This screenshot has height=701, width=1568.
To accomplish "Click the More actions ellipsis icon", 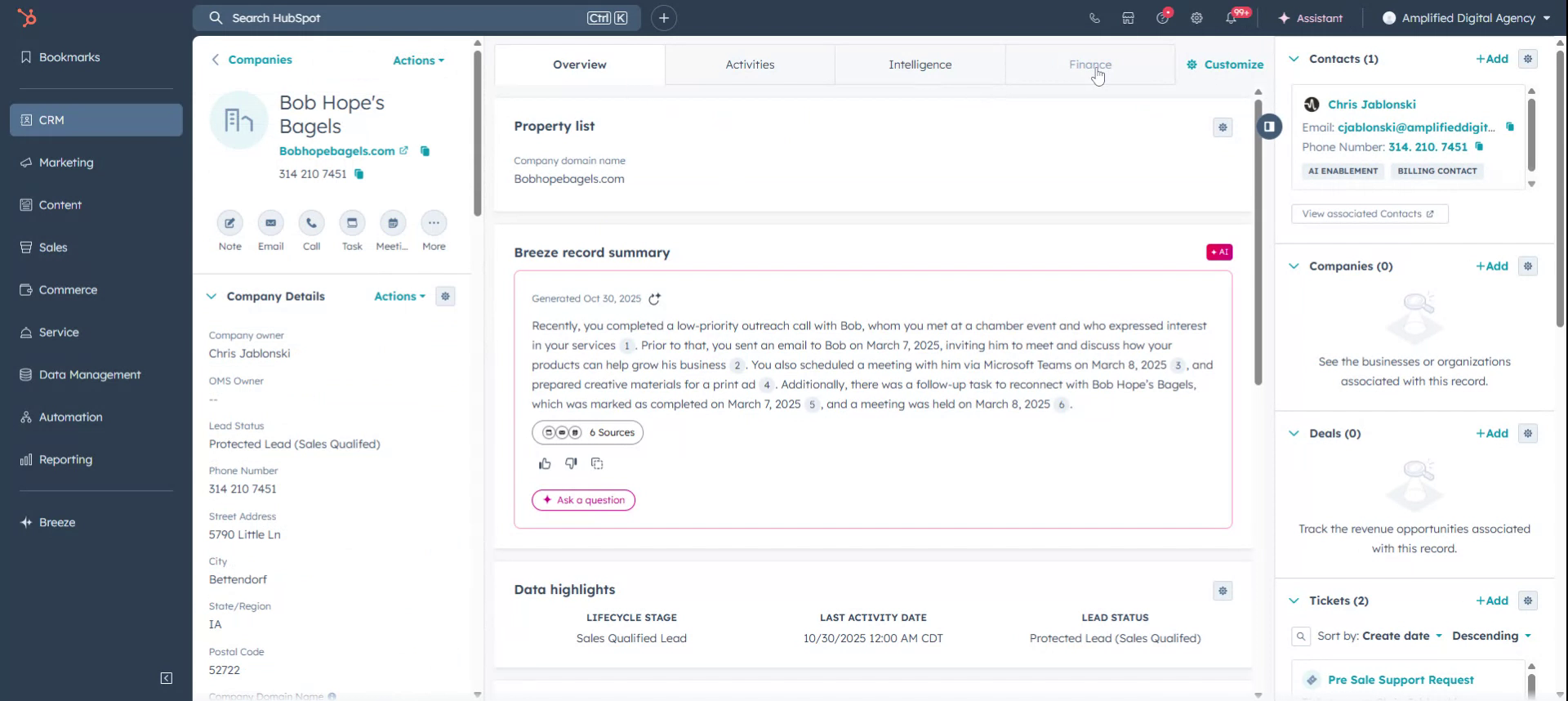I will (x=434, y=223).
